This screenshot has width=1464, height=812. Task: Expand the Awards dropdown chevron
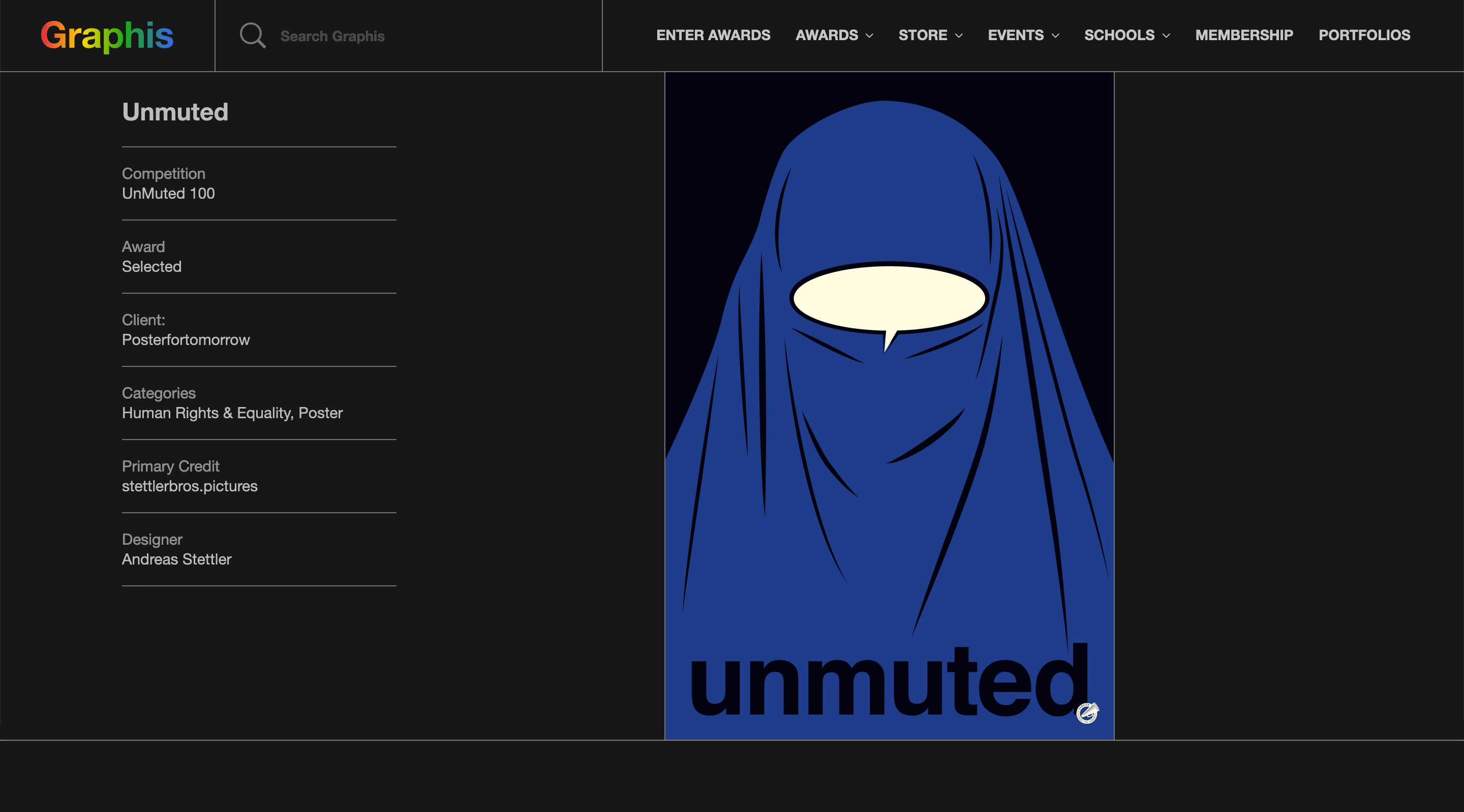tap(869, 36)
